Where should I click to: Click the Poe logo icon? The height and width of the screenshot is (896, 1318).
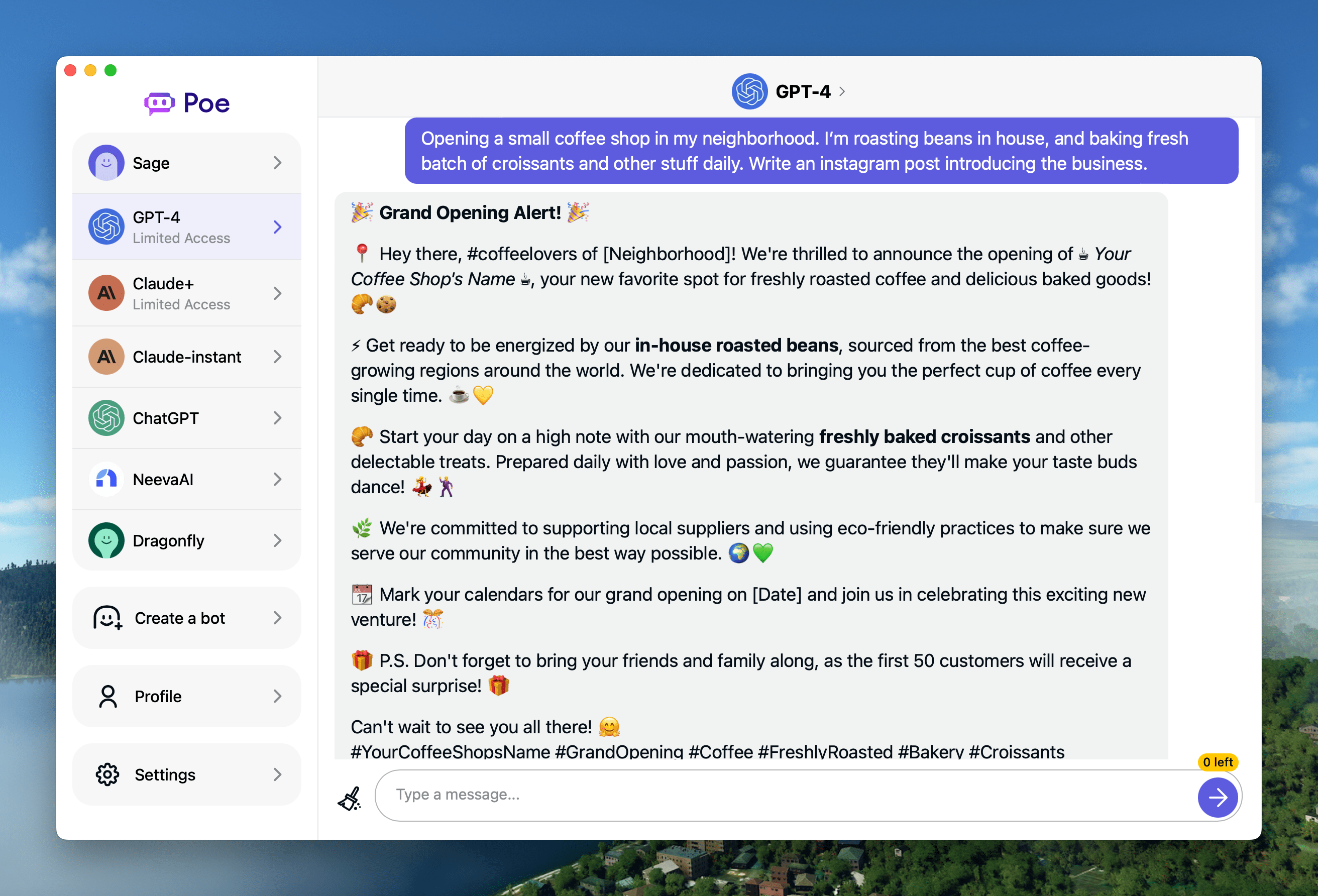point(159,104)
